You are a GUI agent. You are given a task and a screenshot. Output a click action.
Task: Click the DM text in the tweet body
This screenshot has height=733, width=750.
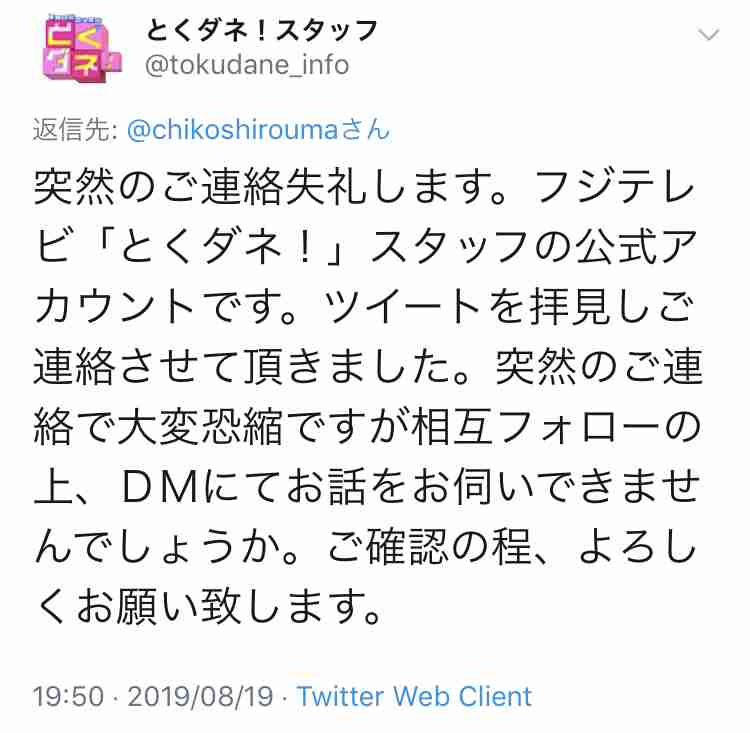pos(160,488)
